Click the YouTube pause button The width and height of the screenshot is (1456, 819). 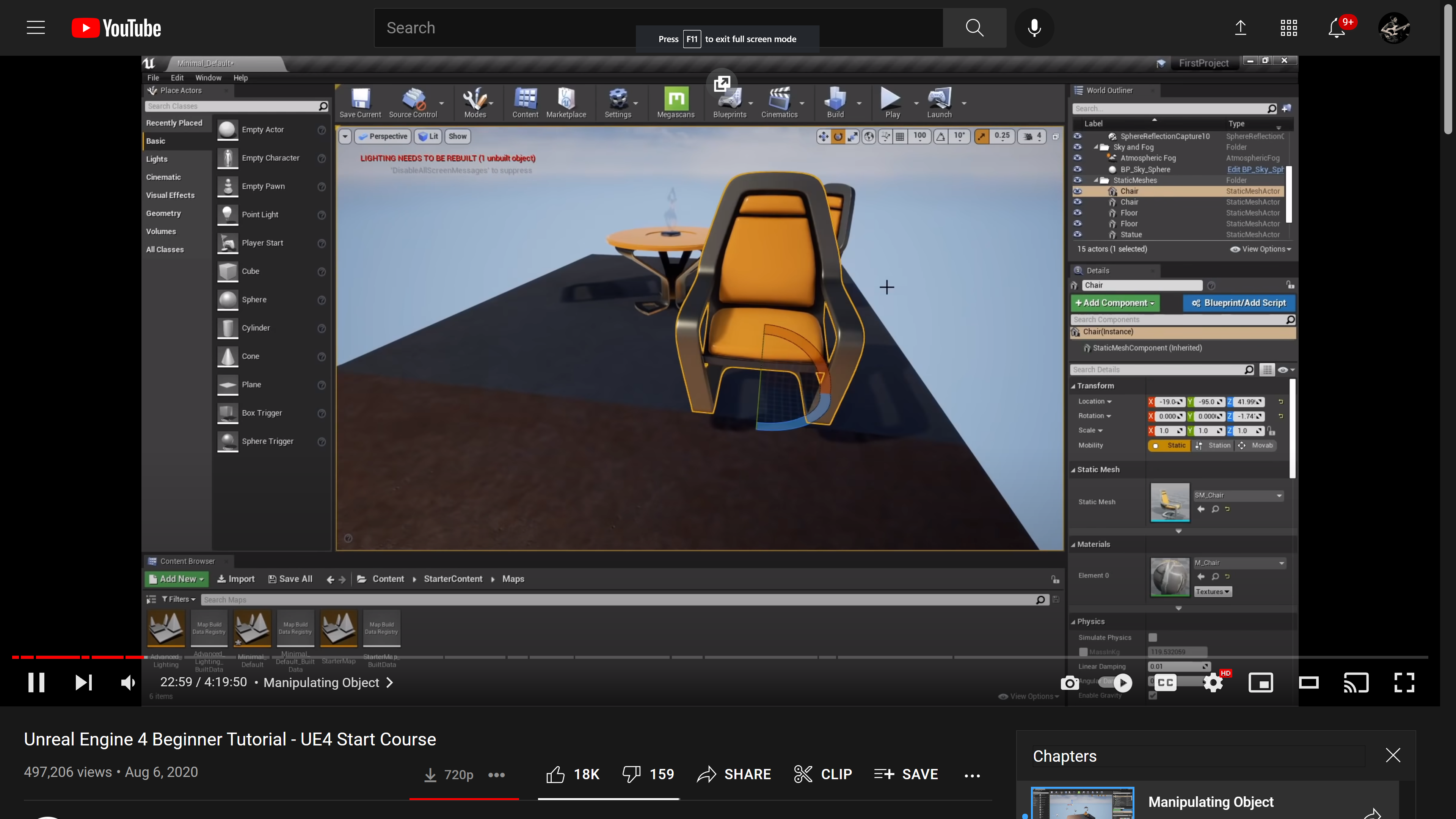(x=36, y=682)
